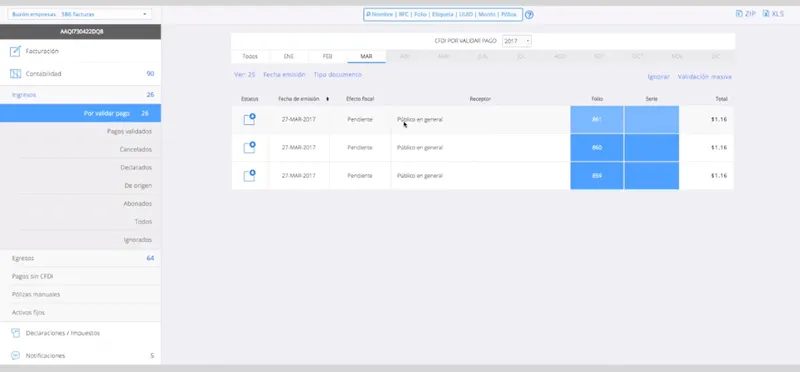Open the Buzón empresas dropdown
The width and height of the screenshot is (800, 372).
click(x=79, y=14)
